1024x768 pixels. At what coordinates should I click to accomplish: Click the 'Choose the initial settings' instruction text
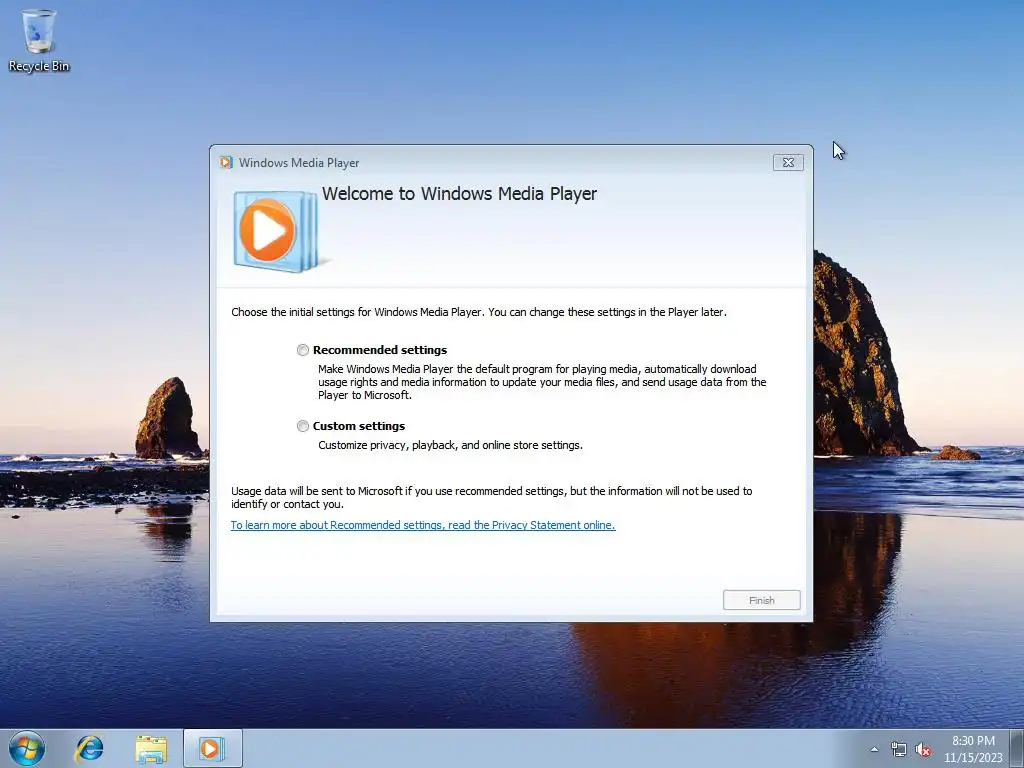[479, 312]
